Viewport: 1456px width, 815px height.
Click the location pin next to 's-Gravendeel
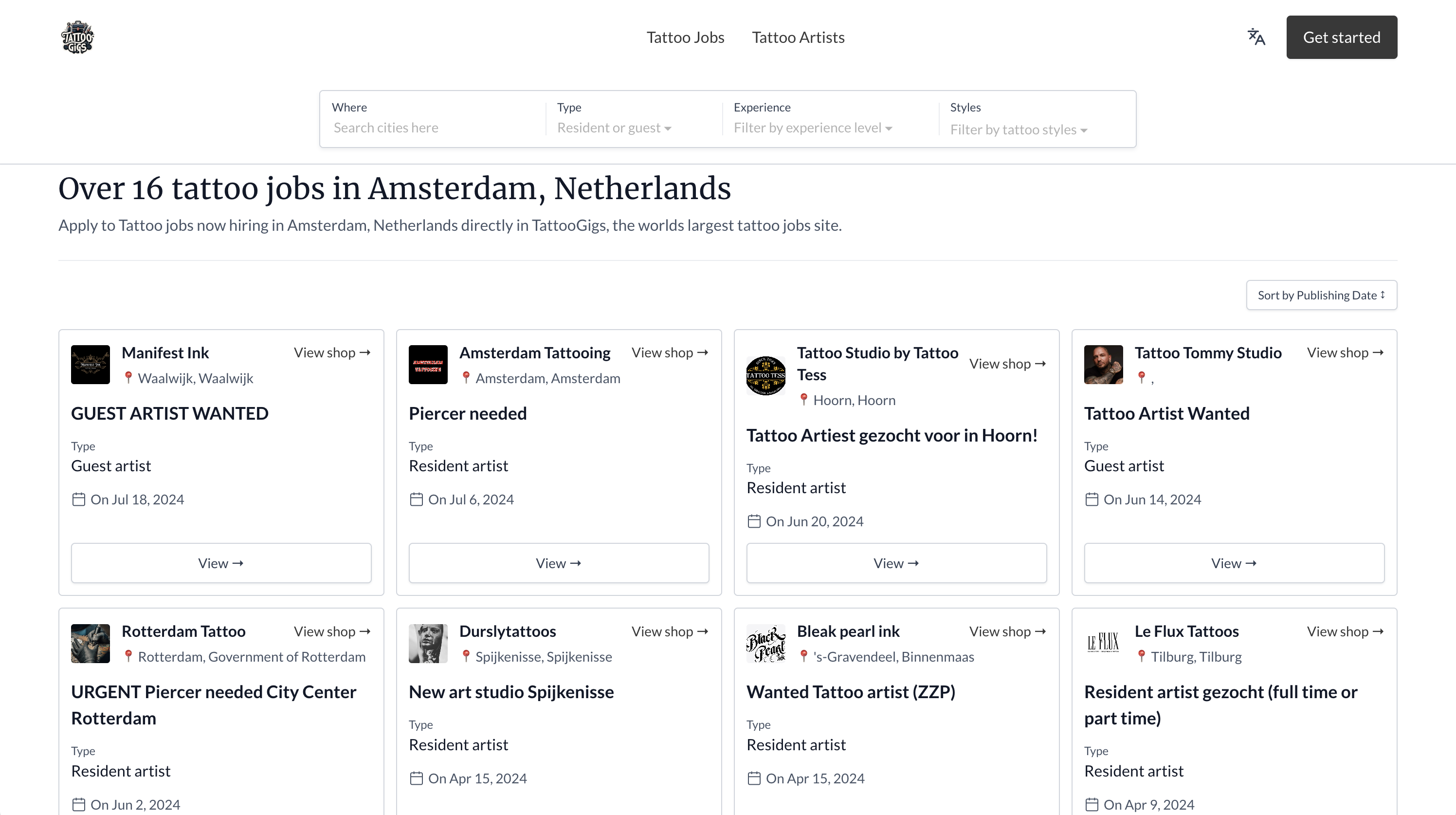[x=804, y=656]
